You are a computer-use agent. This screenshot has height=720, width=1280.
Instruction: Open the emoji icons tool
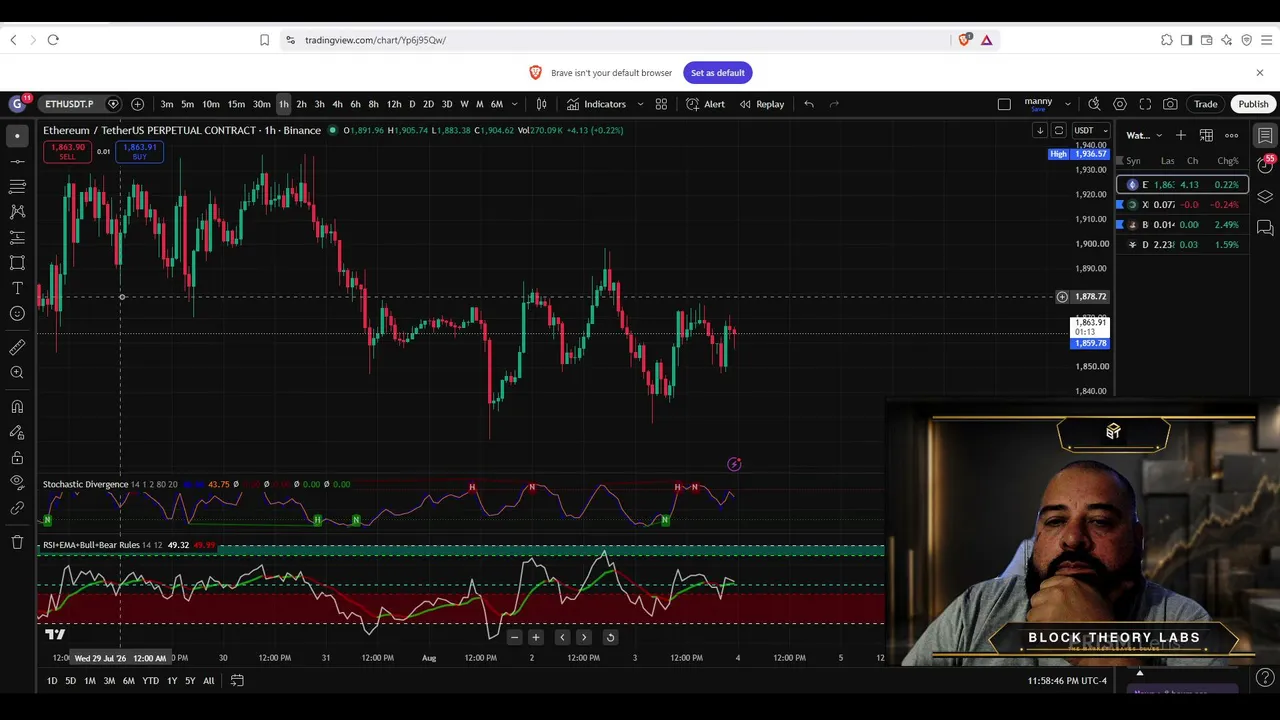17,314
